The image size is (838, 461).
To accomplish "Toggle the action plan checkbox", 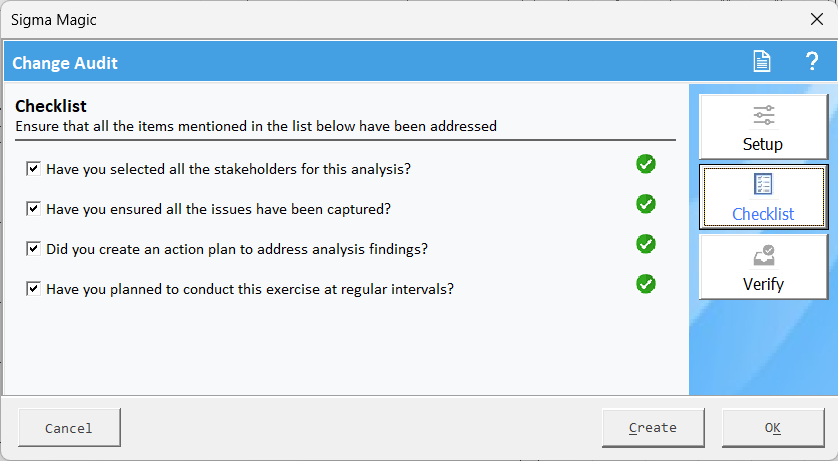I will pos(33,248).
